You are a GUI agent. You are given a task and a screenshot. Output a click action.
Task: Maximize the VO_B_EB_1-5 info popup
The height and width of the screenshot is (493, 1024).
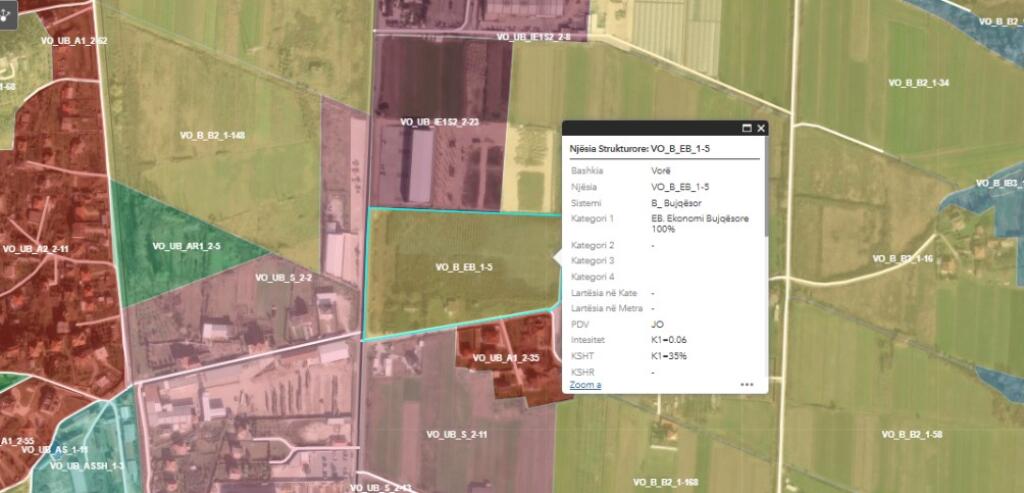[x=746, y=129]
